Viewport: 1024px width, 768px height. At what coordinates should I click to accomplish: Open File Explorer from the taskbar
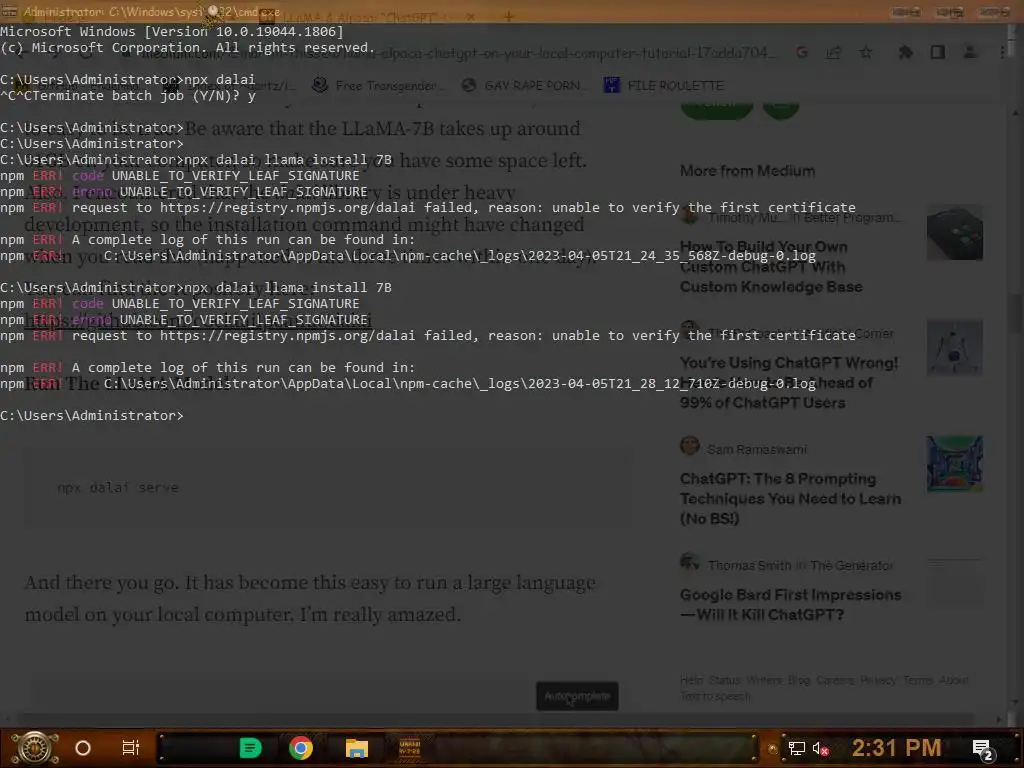click(357, 748)
